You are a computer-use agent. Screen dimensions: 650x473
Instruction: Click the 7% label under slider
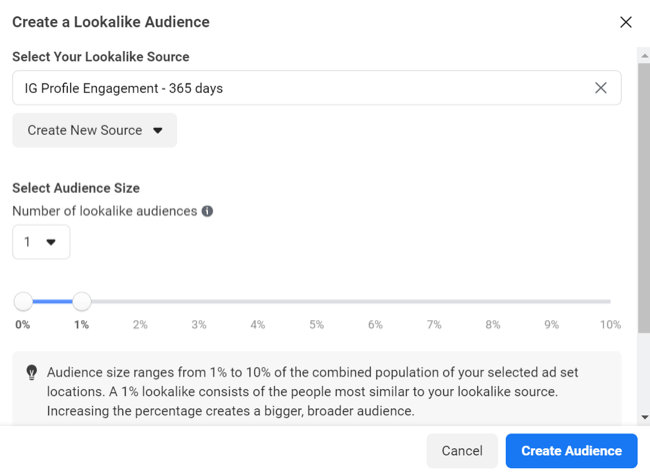tap(434, 325)
